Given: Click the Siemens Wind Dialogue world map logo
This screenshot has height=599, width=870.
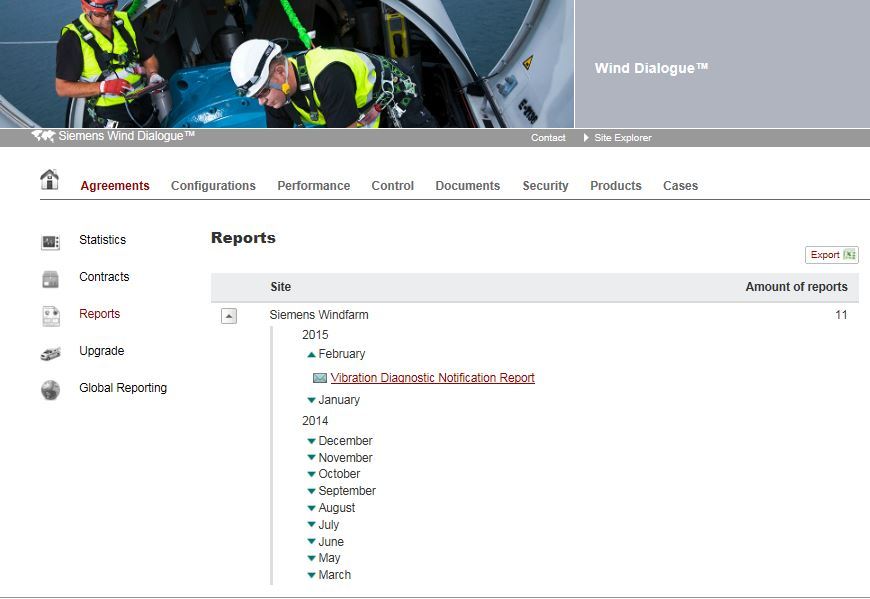Looking at the screenshot, I should click(x=43, y=135).
